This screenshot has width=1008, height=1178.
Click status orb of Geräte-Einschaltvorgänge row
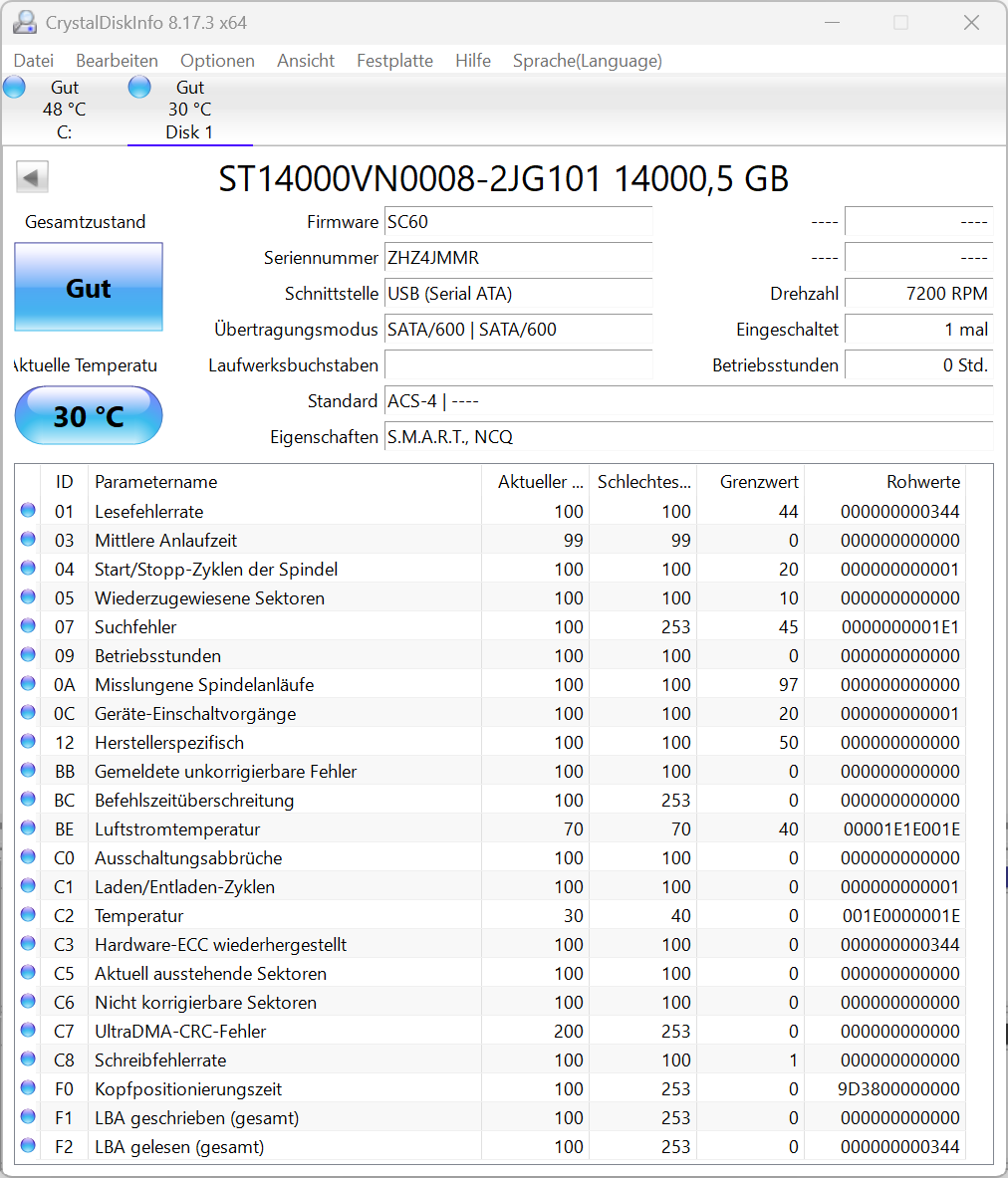[28, 712]
